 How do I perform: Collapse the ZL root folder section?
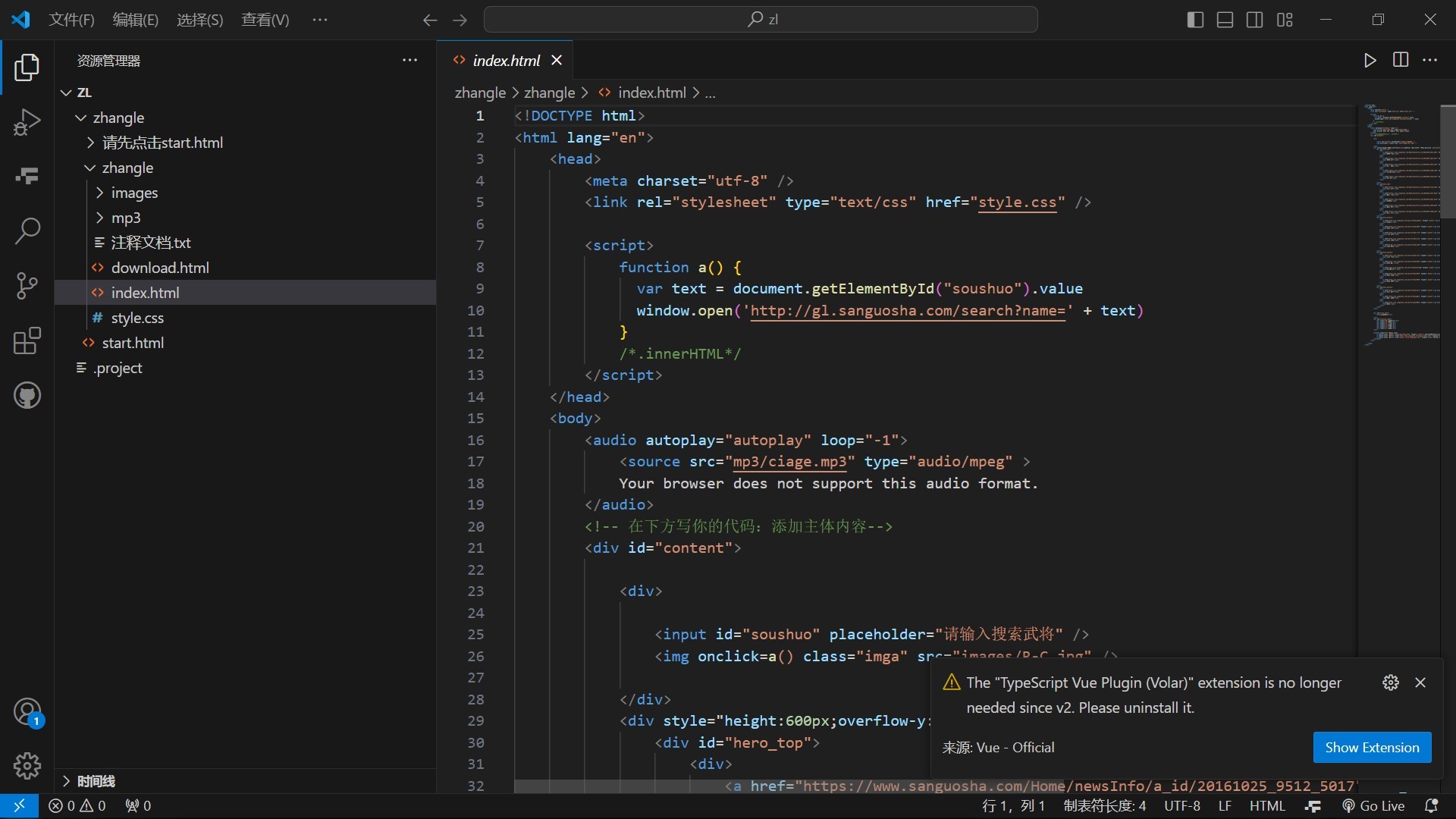tap(245, 93)
